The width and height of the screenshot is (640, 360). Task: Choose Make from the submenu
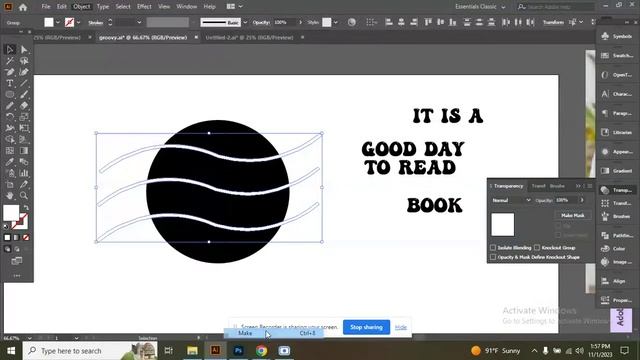pyautogui.click(x=273, y=333)
